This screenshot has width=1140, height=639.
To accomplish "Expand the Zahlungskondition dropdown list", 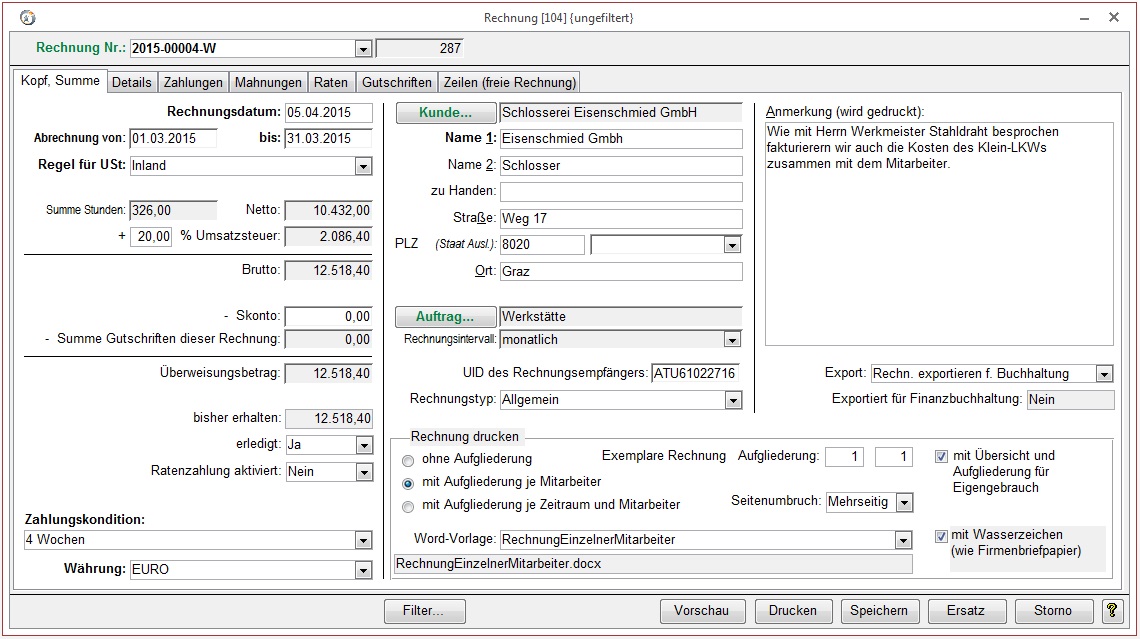I will (362, 540).
